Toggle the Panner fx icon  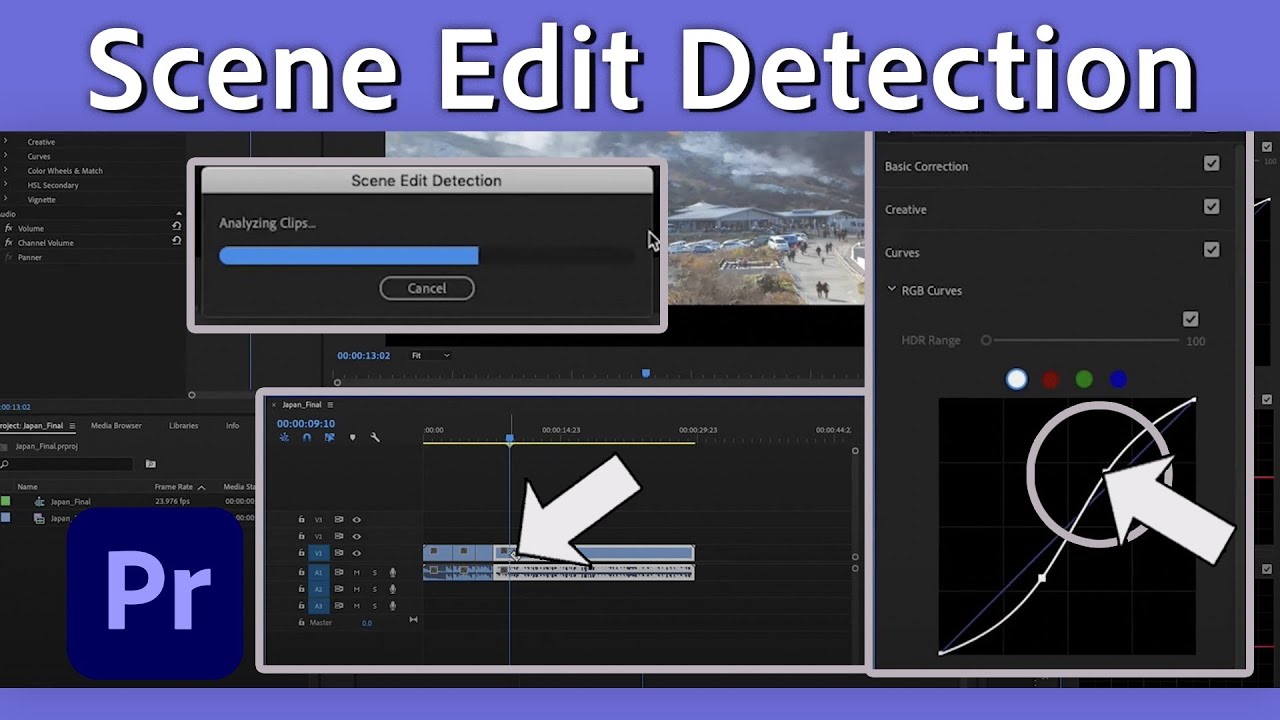(8, 257)
